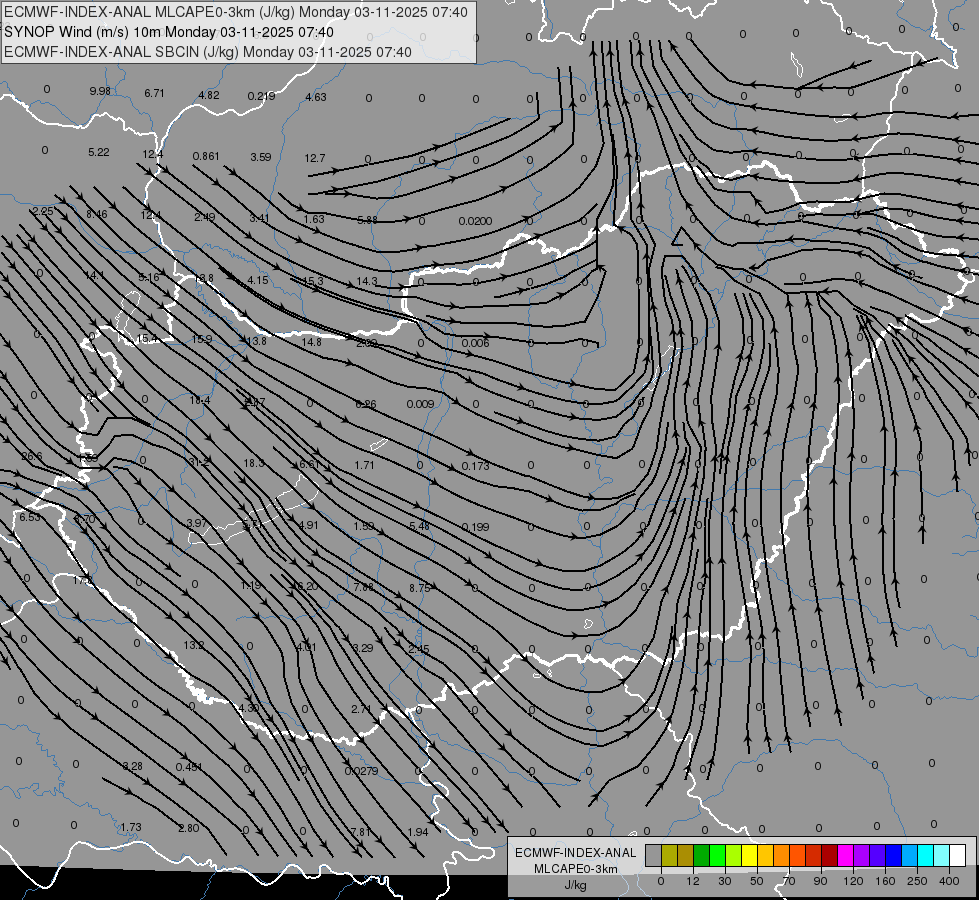Click the map value '8.75'

(420, 588)
